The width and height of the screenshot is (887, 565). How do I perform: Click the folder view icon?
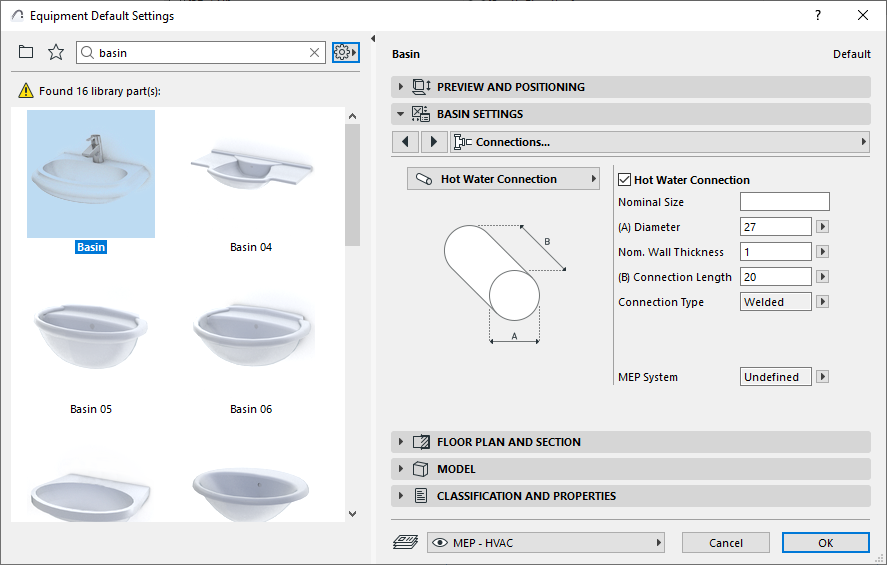coord(26,52)
